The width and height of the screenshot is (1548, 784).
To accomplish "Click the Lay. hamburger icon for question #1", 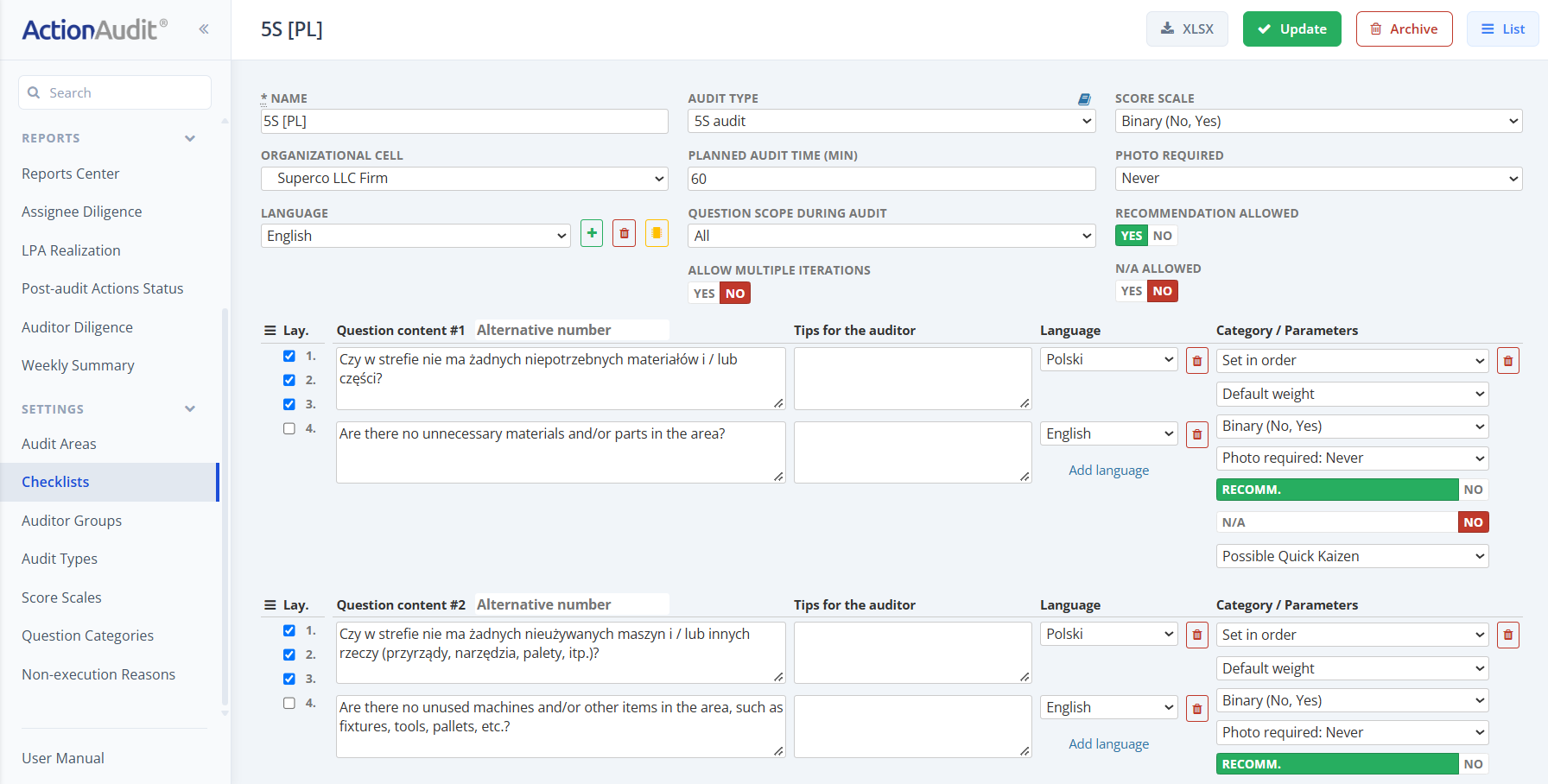I will (x=270, y=331).
